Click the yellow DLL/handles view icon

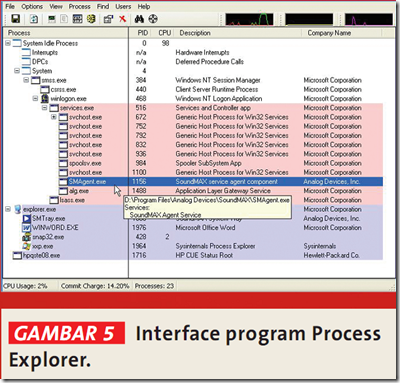point(91,19)
